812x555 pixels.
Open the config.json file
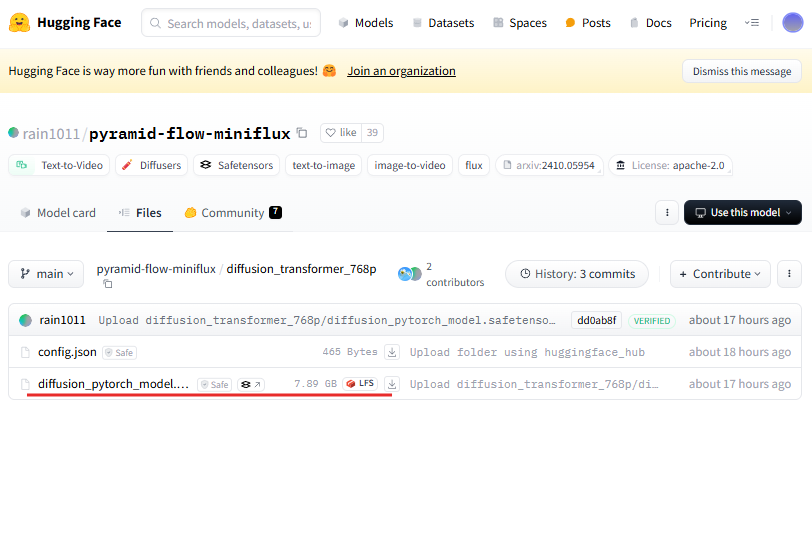pyautogui.click(x=67, y=352)
